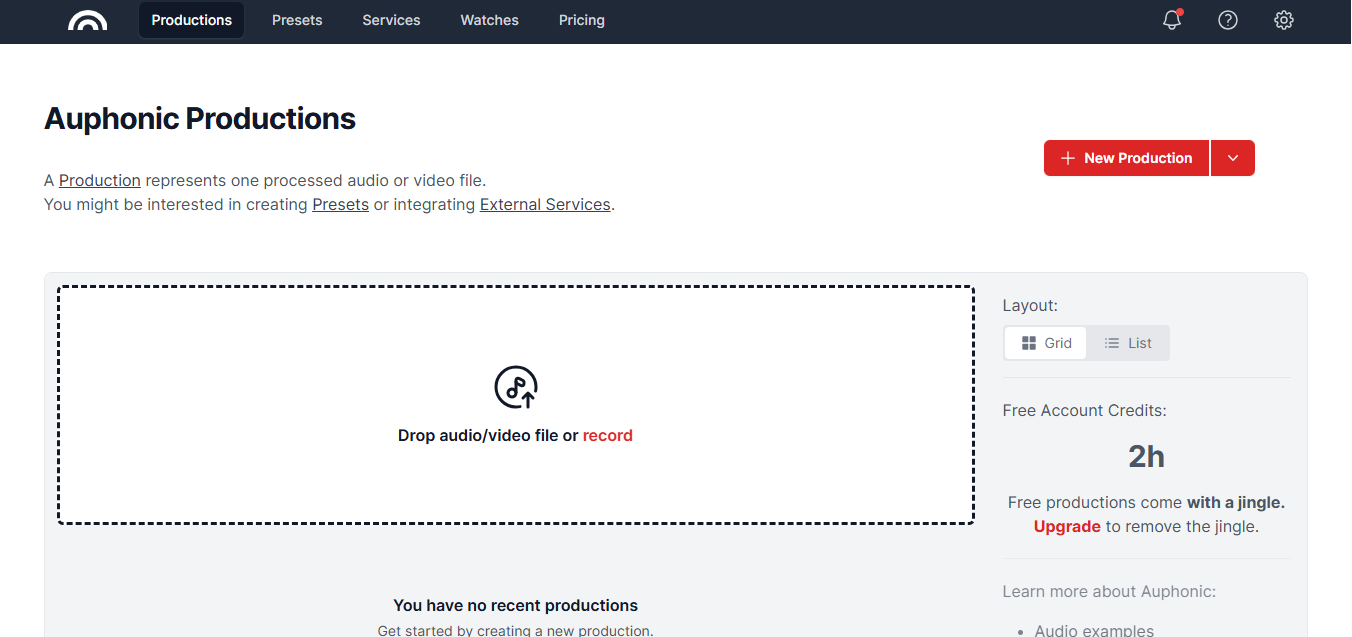Switch layout to List
Screen dimensions: 1352x637
coord(1128,343)
